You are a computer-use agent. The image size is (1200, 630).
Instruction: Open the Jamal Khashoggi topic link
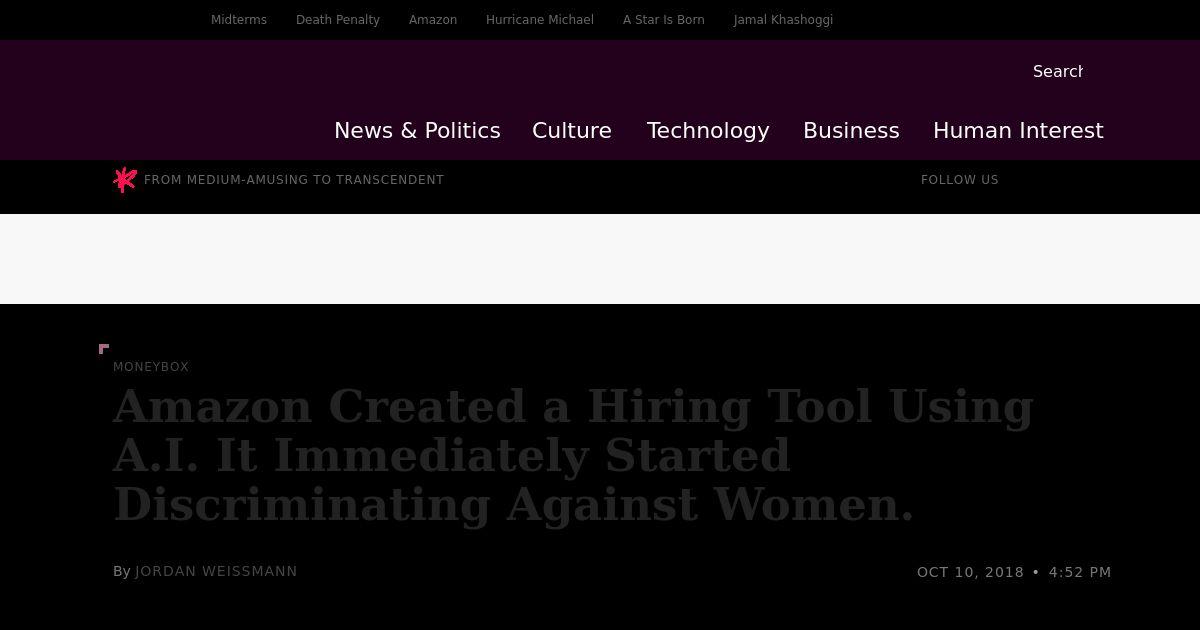(783, 20)
